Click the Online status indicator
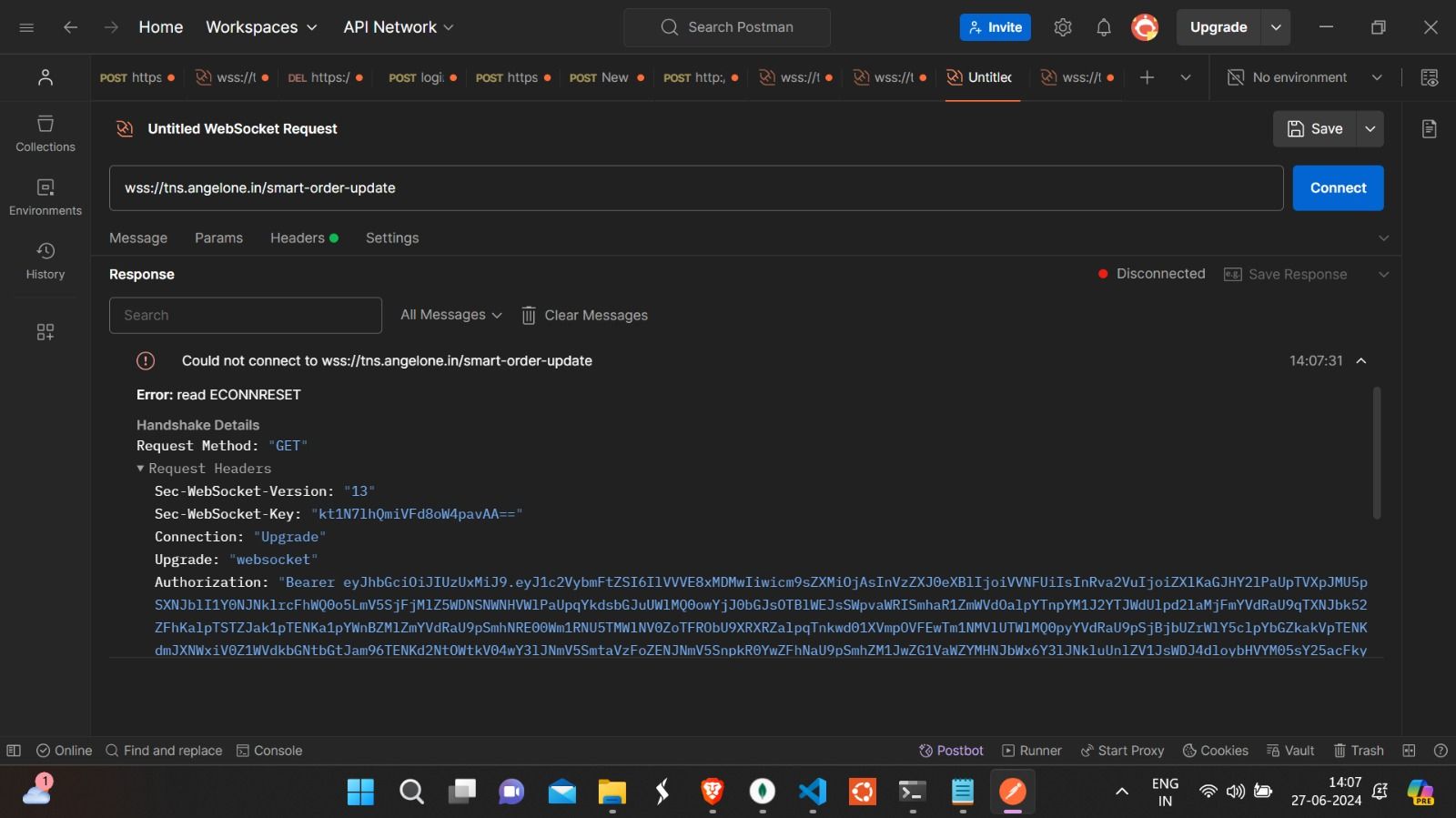Screen dimensions: 1456x818 pos(64,751)
